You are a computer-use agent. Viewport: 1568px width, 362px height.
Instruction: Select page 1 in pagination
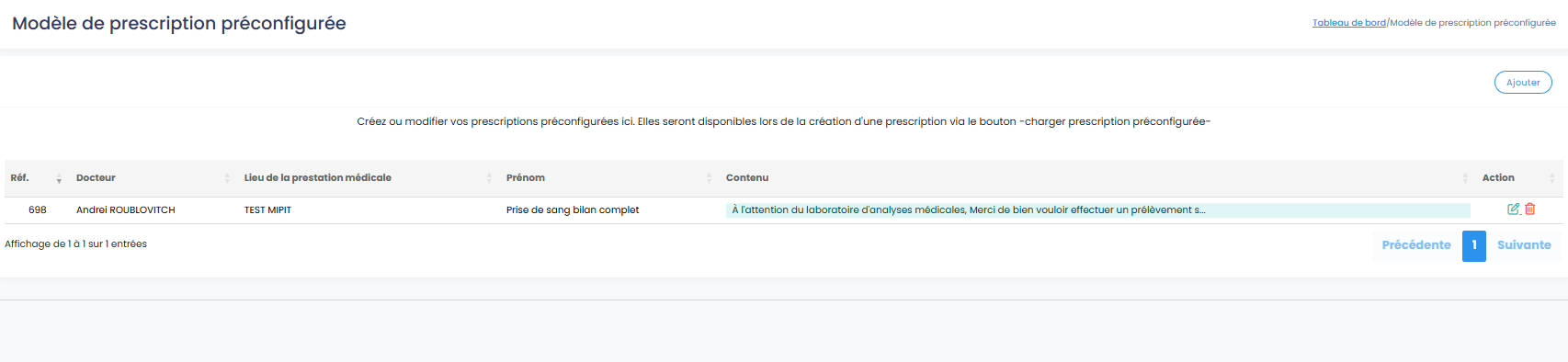pyautogui.click(x=1474, y=245)
